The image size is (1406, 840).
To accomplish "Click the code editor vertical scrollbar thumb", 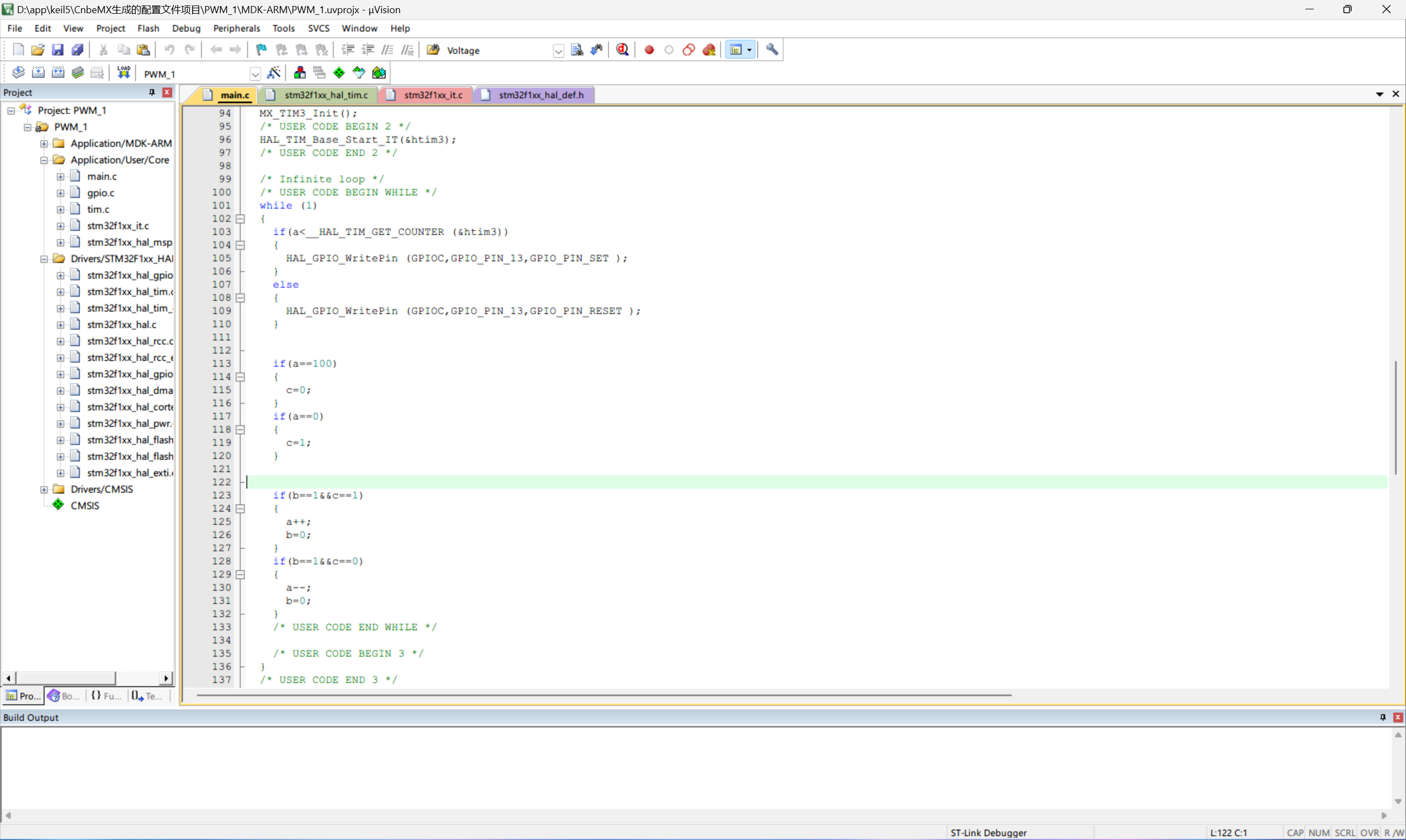I will 1395,418.
